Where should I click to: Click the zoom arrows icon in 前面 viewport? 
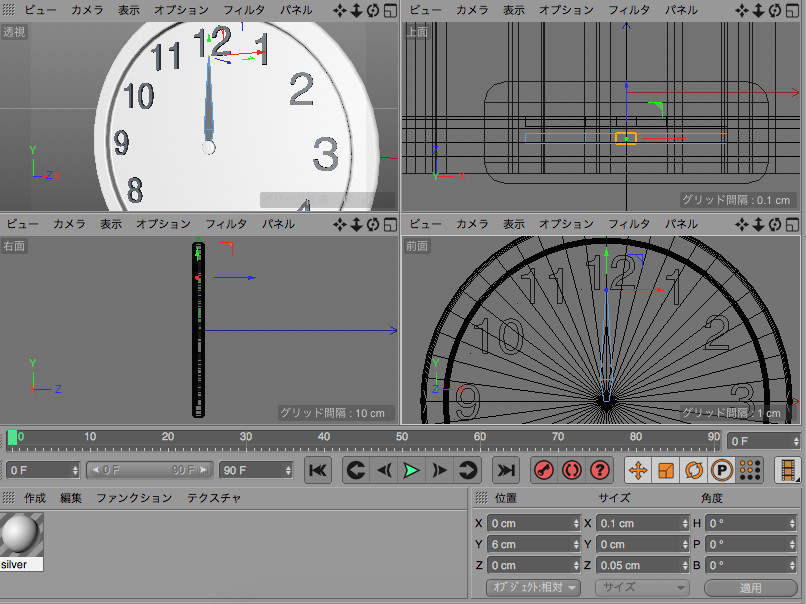click(758, 225)
